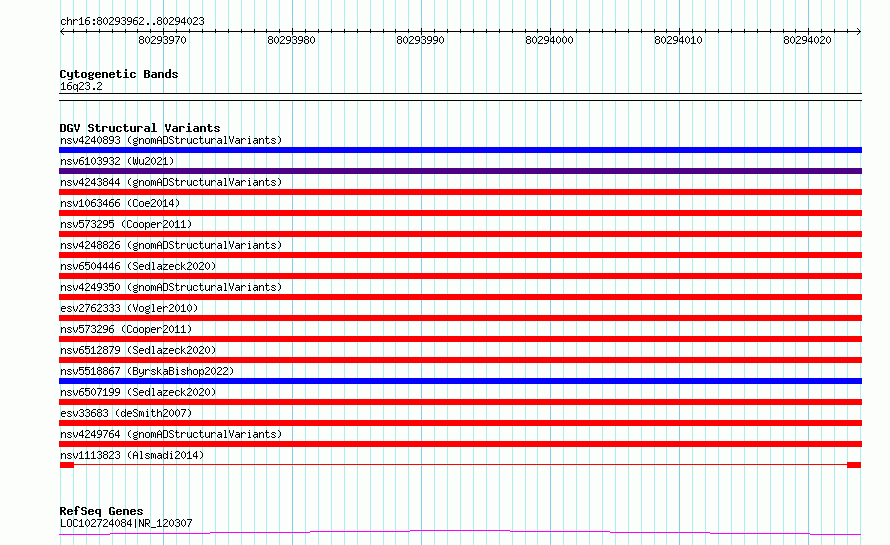Click ruler position 80293970
This screenshot has height=545, width=890.
pyautogui.click(x=162, y=40)
